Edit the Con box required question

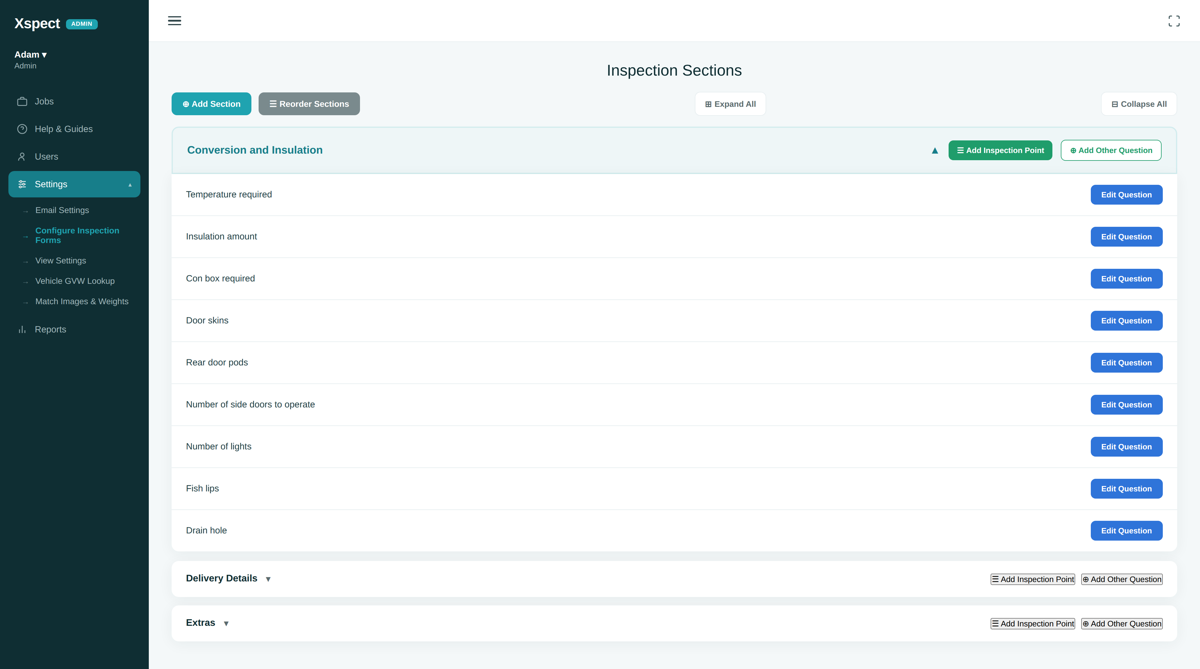1126,279
